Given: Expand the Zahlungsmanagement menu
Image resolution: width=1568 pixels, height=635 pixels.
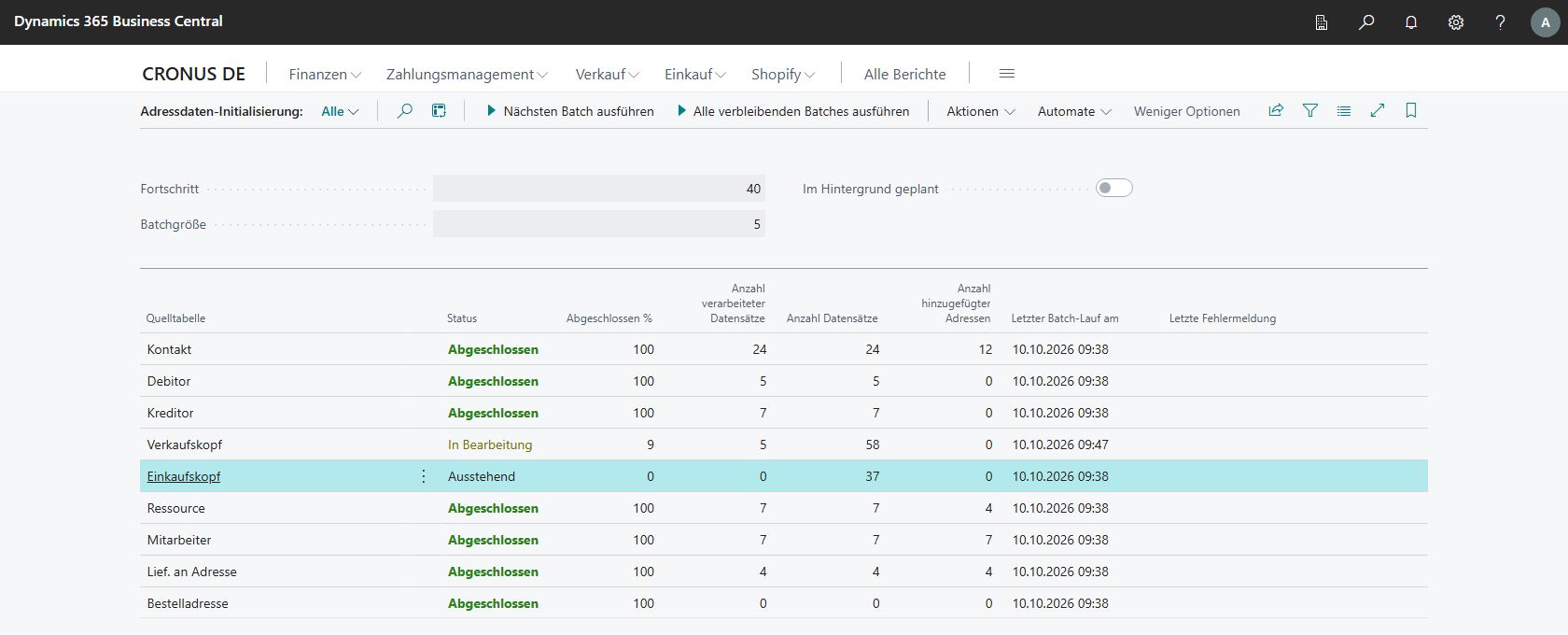Looking at the screenshot, I should [468, 75].
